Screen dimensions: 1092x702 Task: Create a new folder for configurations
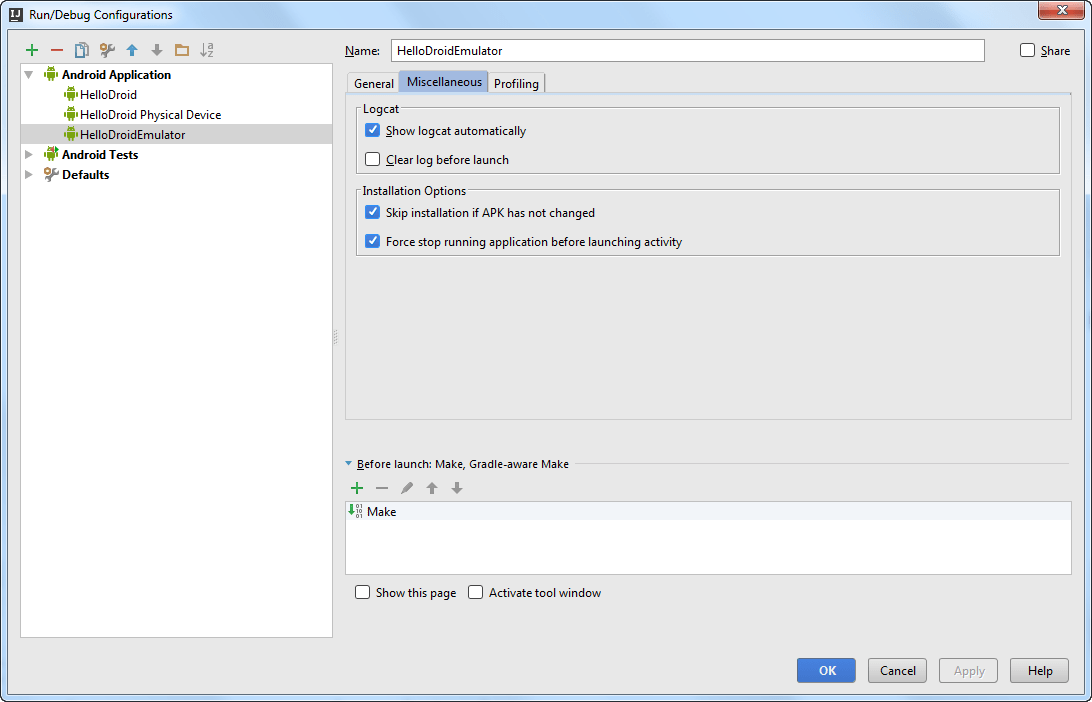(182, 50)
